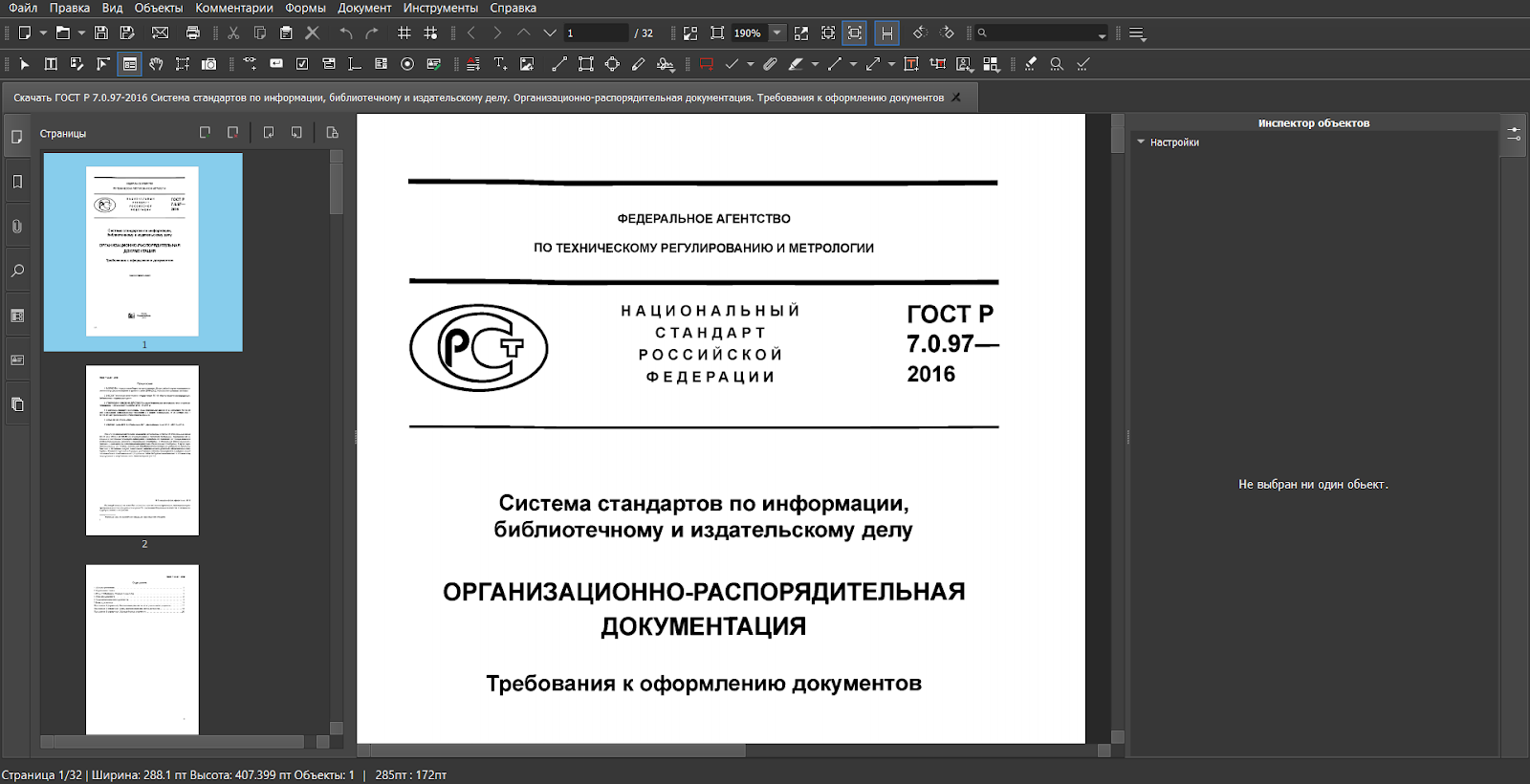Expand the New document dropdown arrow
This screenshot has height=784, width=1530.
pyautogui.click(x=43, y=33)
